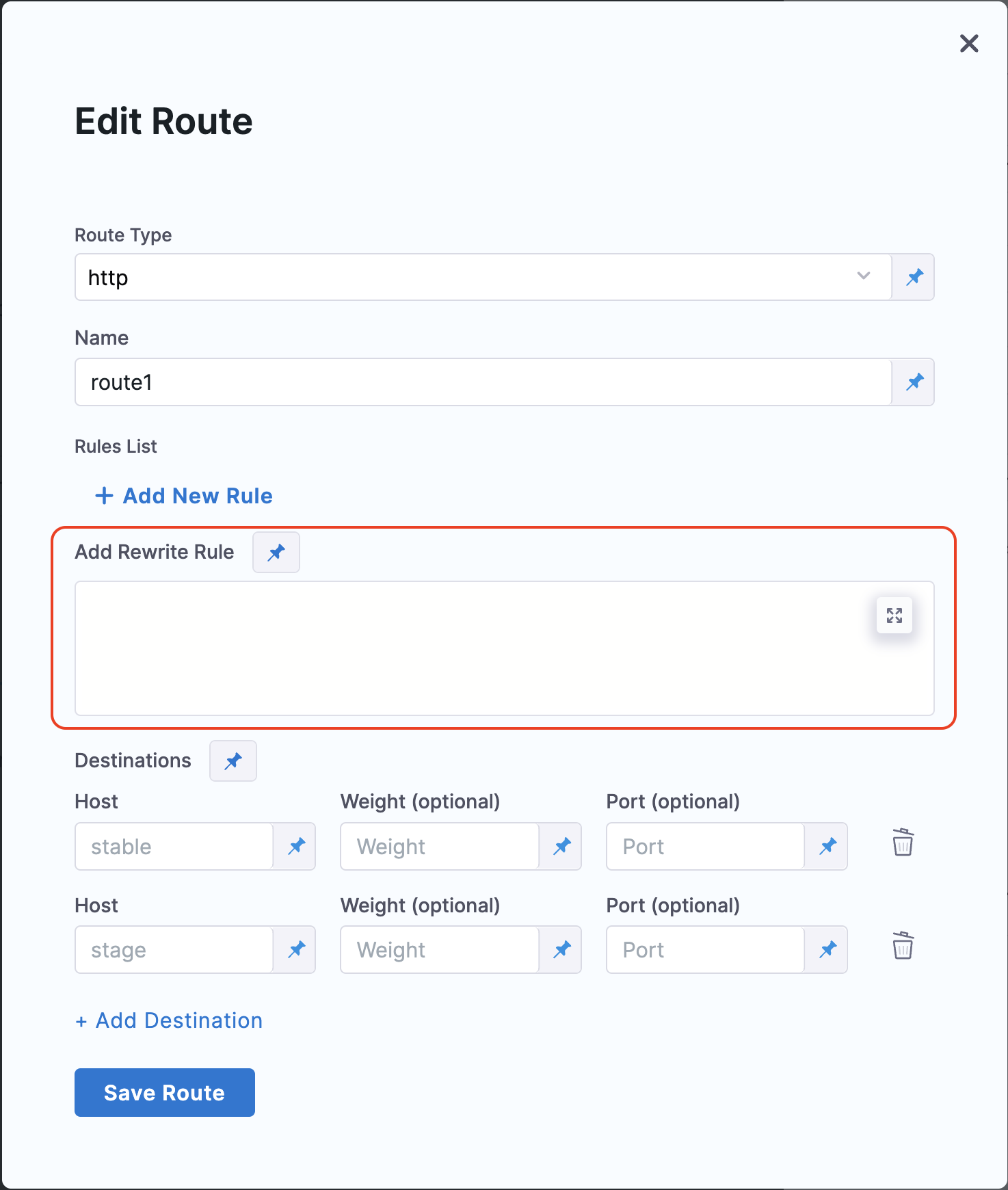Close the Edit Route dialog
The image size is (1008, 1190).
pos(969,44)
